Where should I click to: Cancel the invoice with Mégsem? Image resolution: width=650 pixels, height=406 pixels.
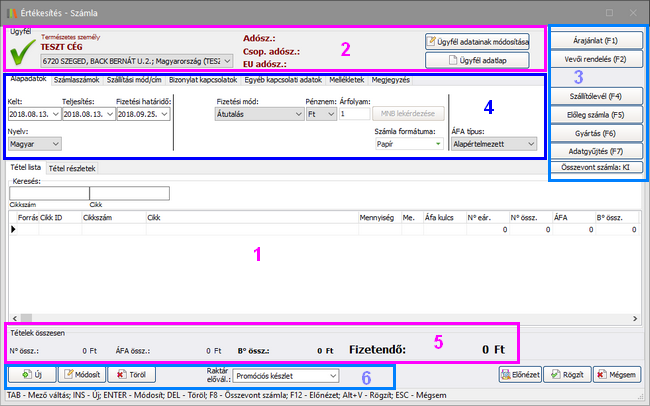click(x=616, y=375)
